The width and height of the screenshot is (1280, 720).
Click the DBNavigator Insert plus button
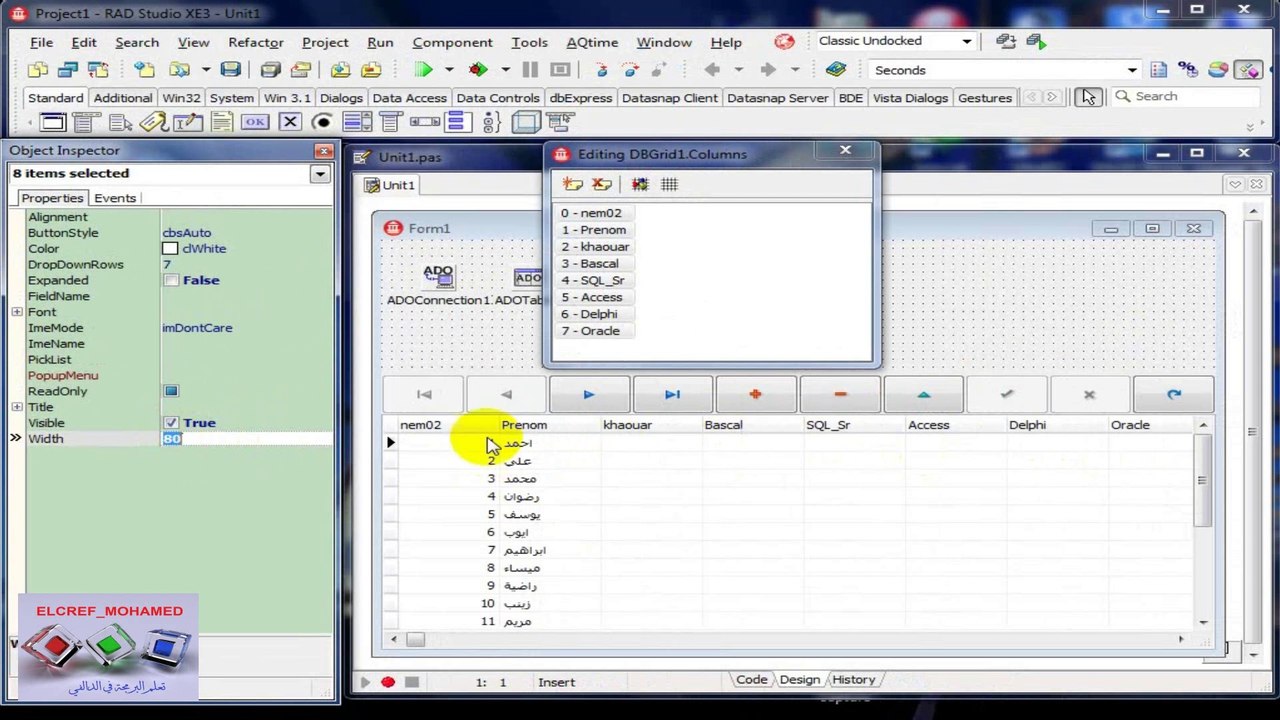(x=756, y=395)
